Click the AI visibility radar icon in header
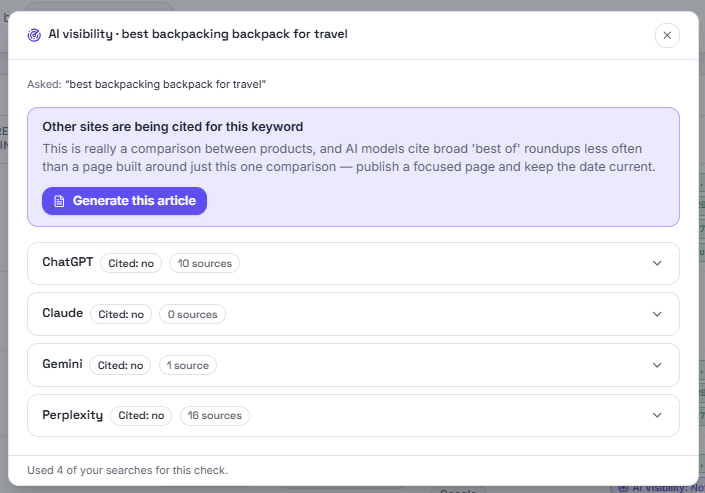This screenshot has height=493, width=705. pyautogui.click(x=34, y=35)
